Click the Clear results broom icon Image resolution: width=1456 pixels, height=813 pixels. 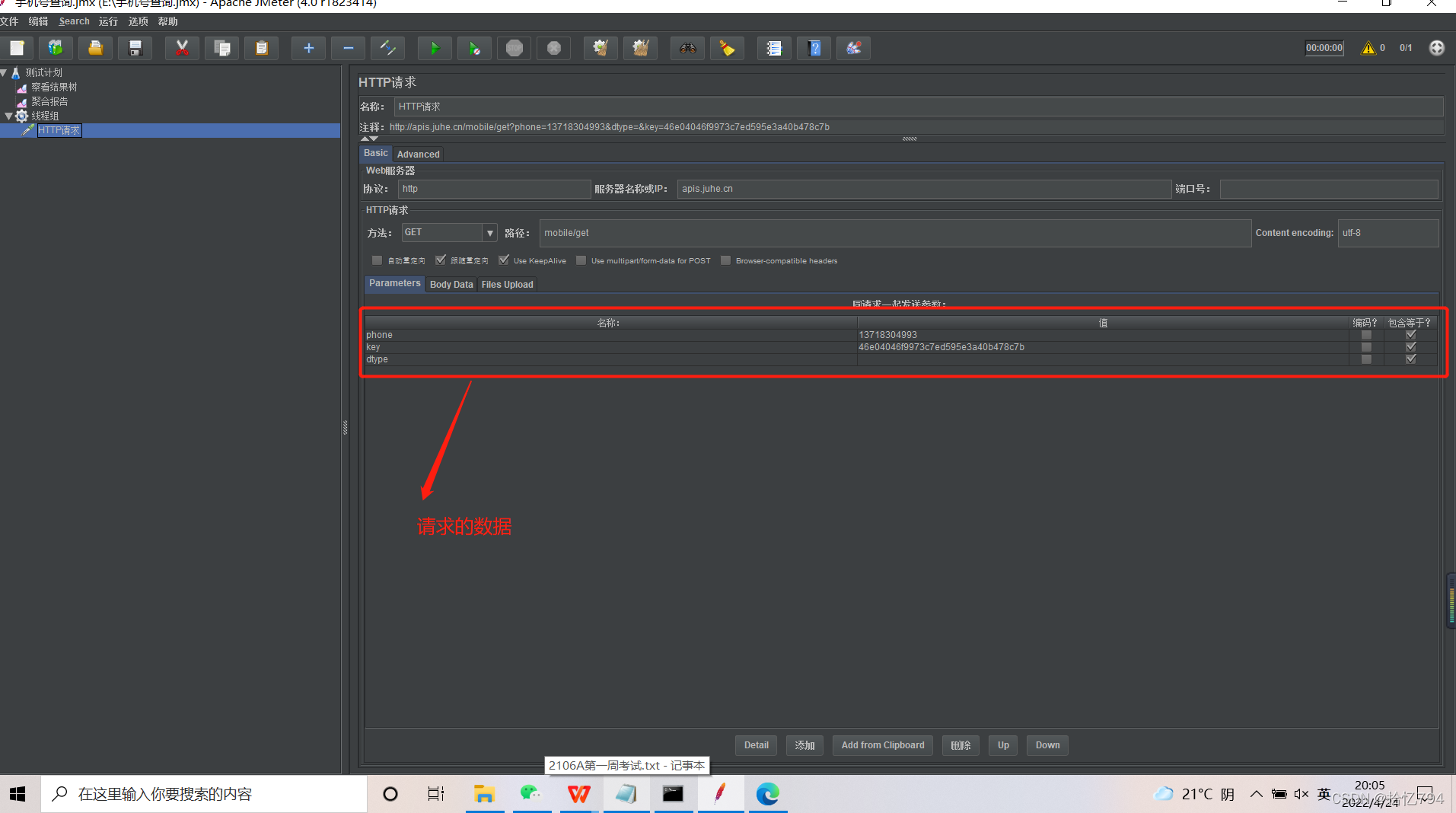pyautogui.click(x=601, y=48)
